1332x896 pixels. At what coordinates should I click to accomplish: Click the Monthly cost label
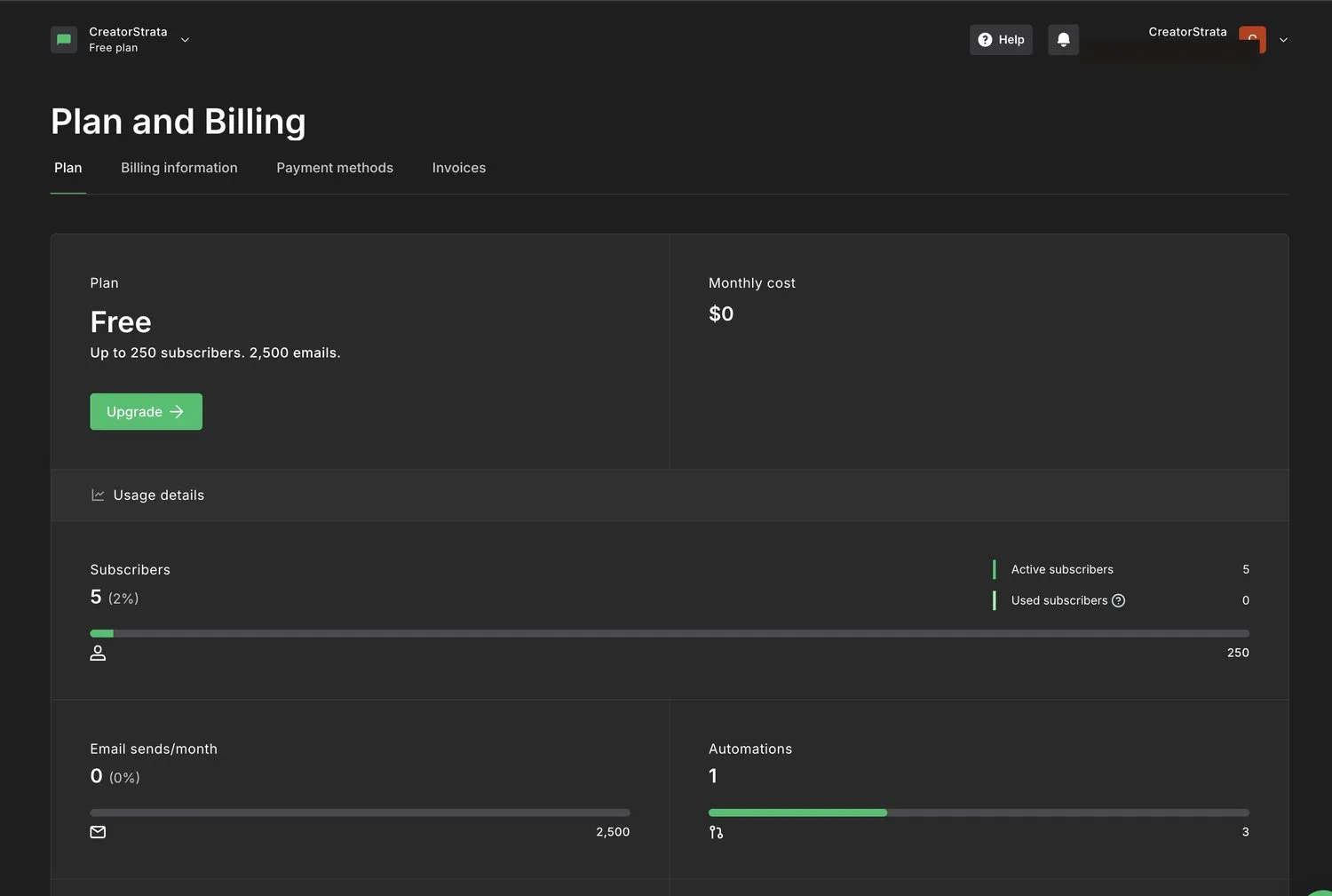752,282
